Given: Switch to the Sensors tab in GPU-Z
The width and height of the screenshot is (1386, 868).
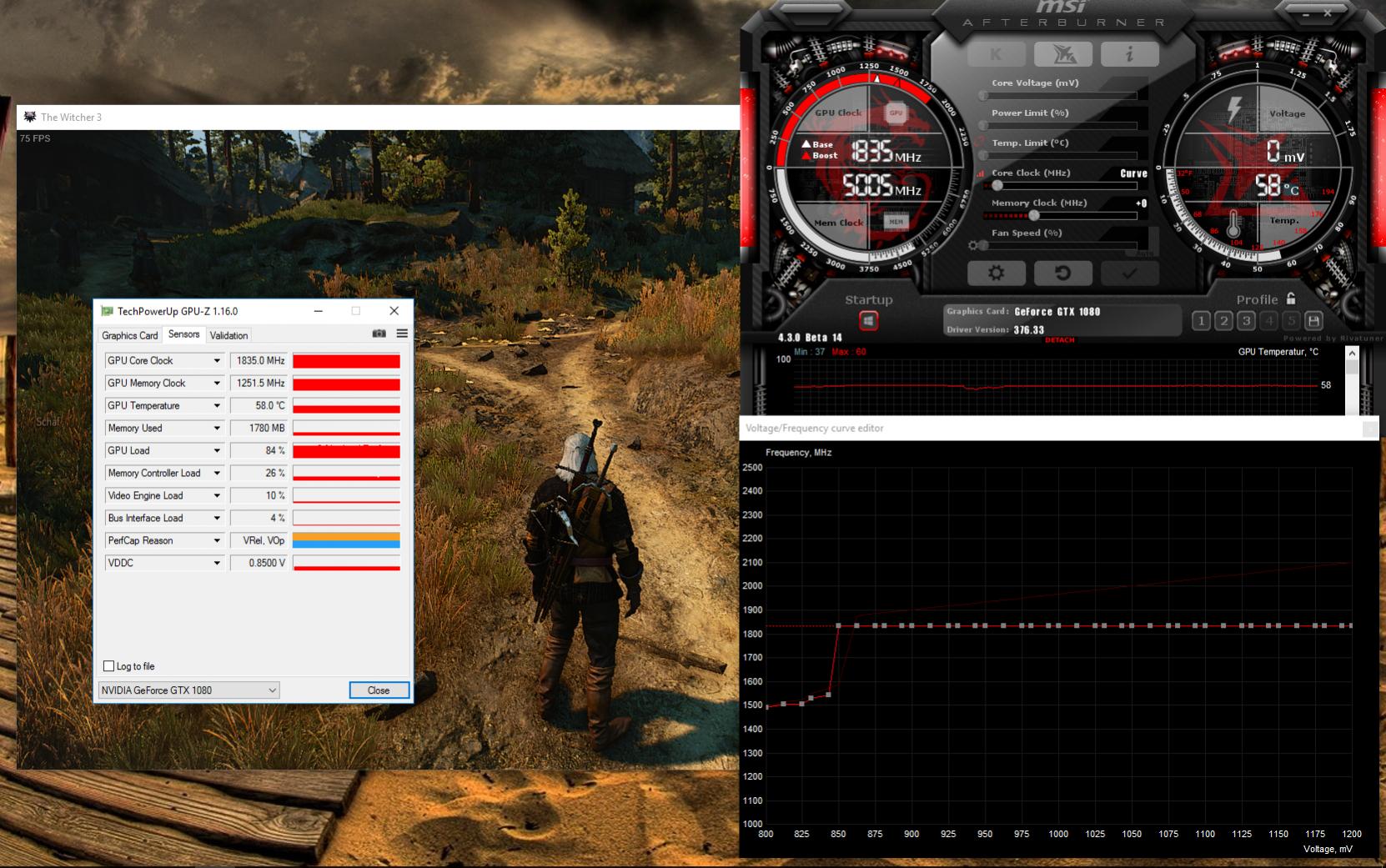Looking at the screenshot, I should click(x=184, y=334).
